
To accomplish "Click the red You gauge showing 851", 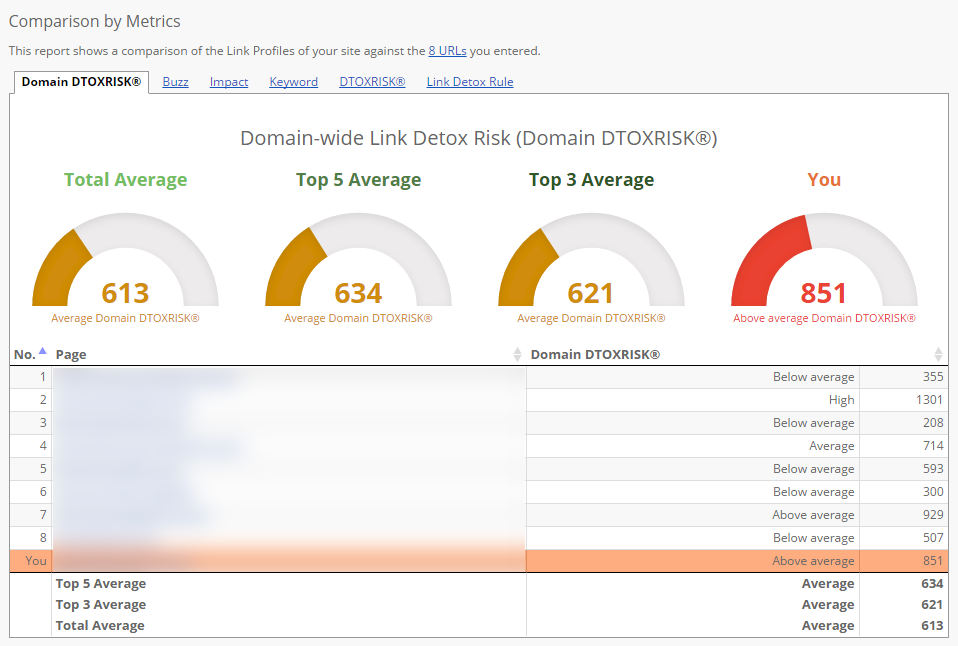I will [x=824, y=265].
